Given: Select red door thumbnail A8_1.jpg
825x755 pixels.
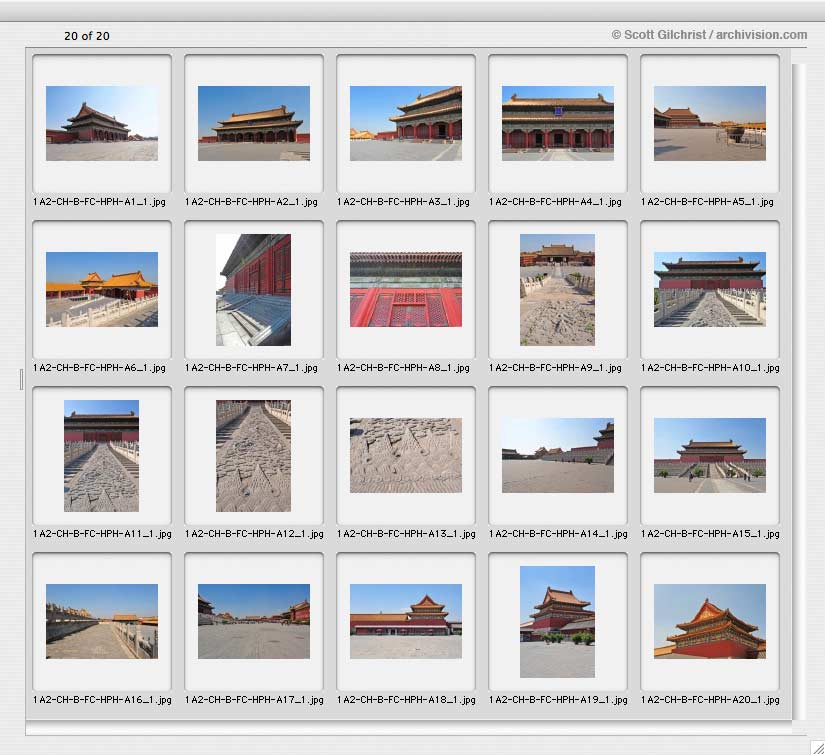Looking at the screenshot, I should [406, 289].
